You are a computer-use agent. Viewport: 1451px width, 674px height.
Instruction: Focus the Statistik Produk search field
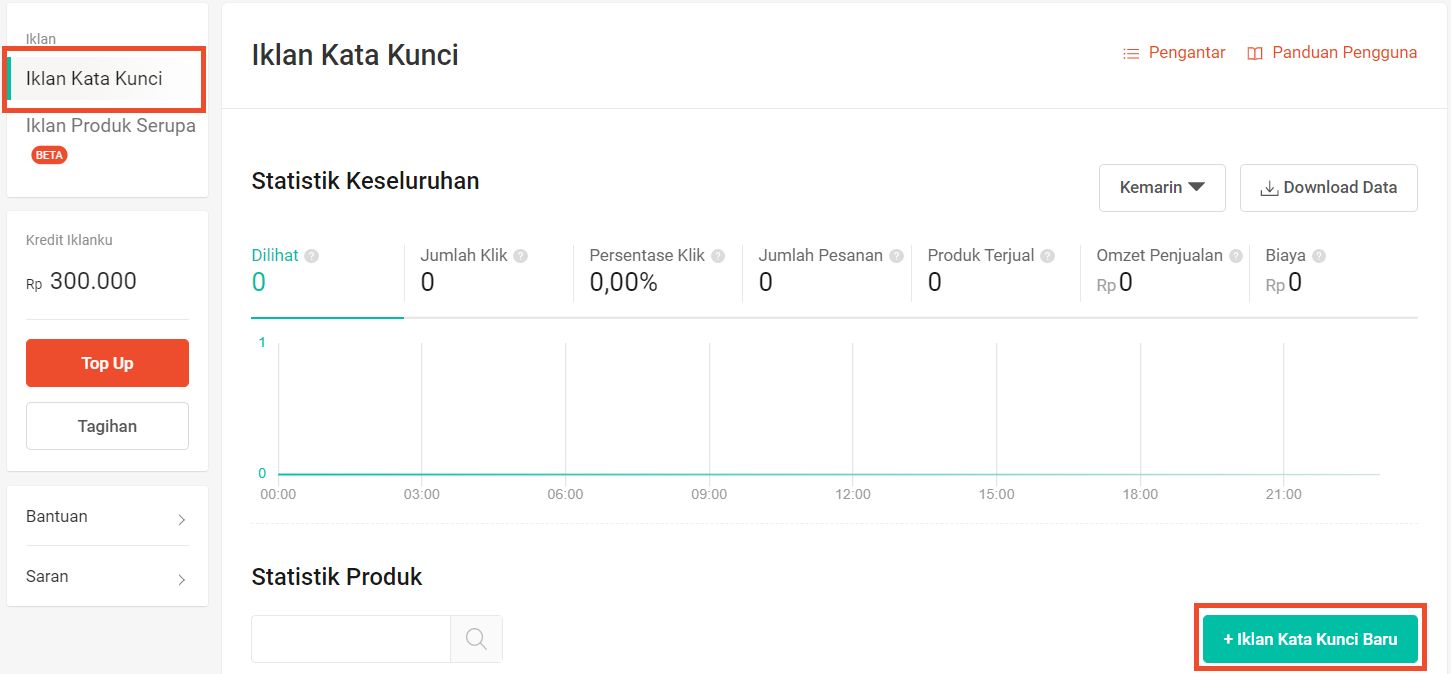coord(351,639)
